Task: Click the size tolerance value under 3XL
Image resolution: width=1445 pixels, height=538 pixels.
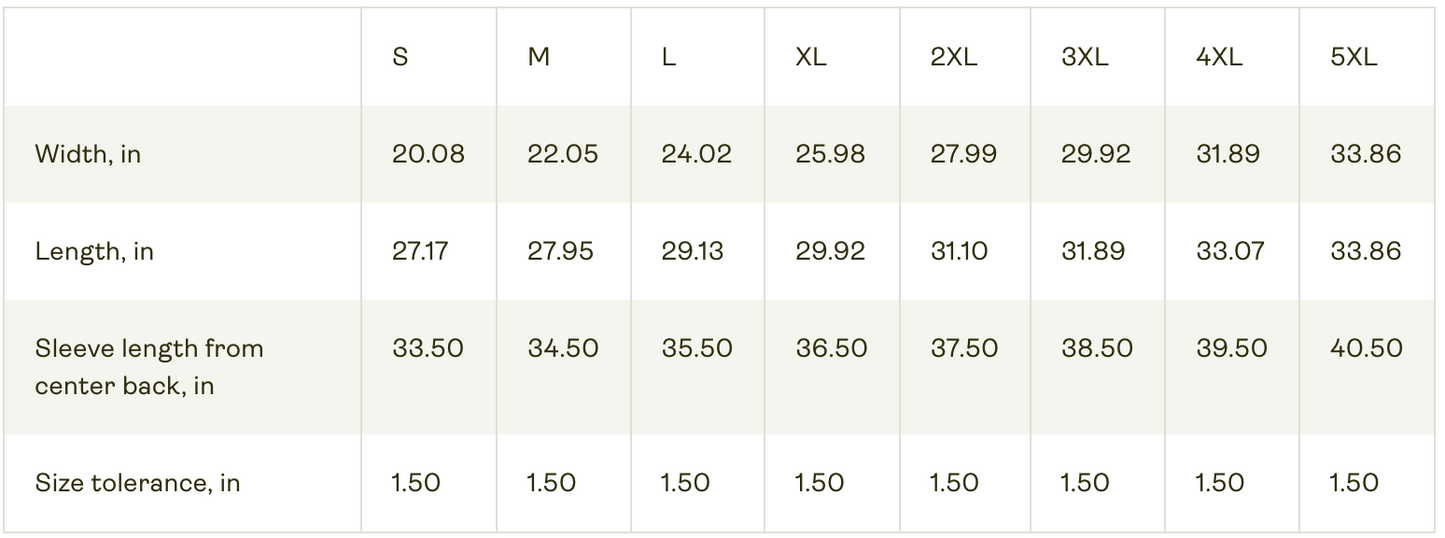Action: point(1085,483)
